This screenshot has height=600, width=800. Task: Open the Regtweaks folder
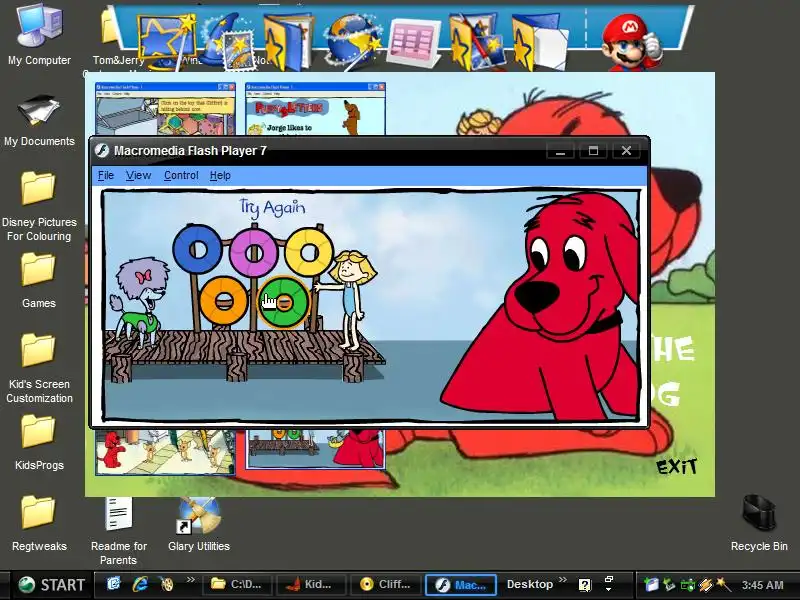pos(39,524)
